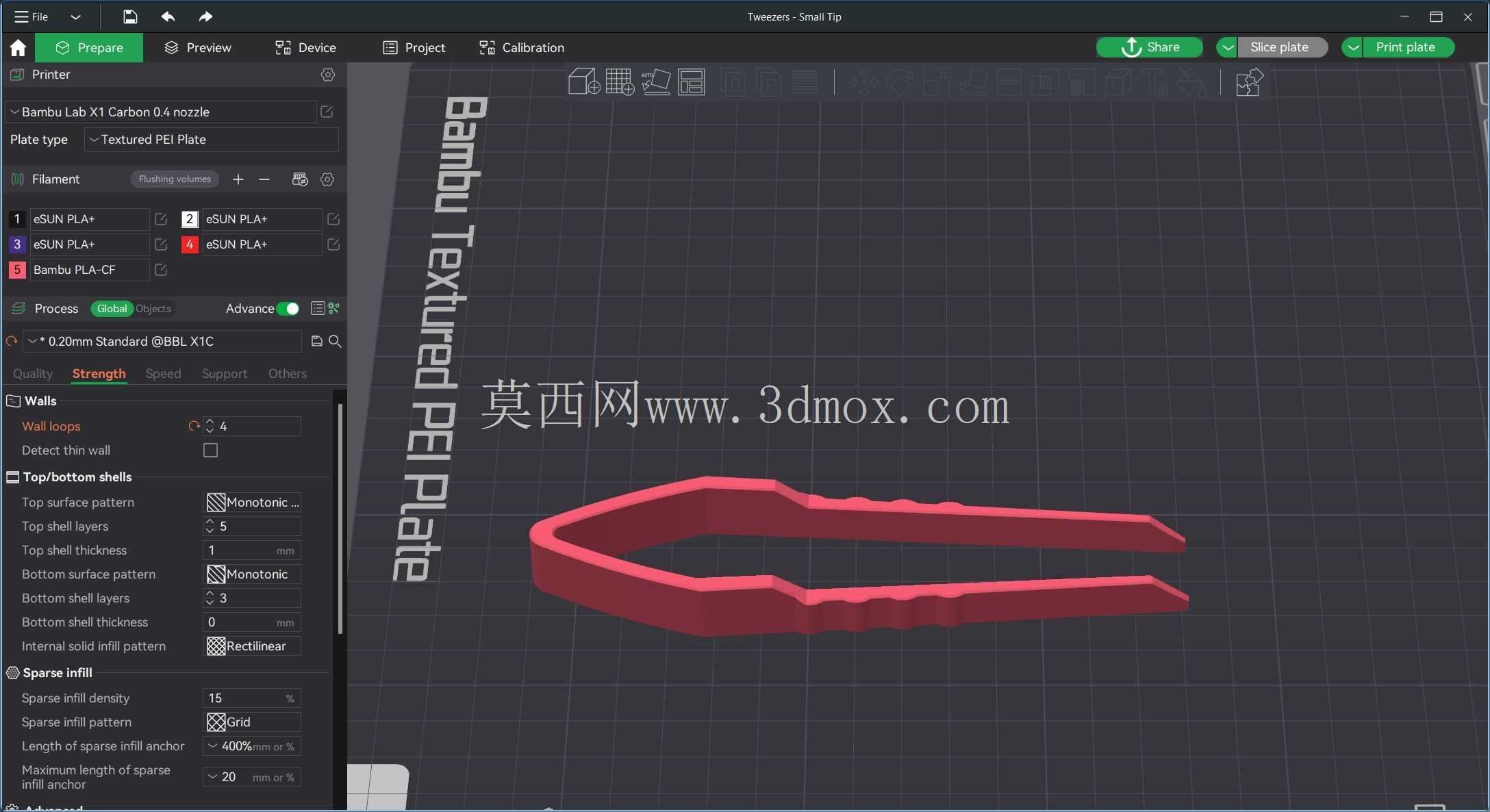Open the Others settings tab
1490x812 pixels.
(x=287, y=373)
